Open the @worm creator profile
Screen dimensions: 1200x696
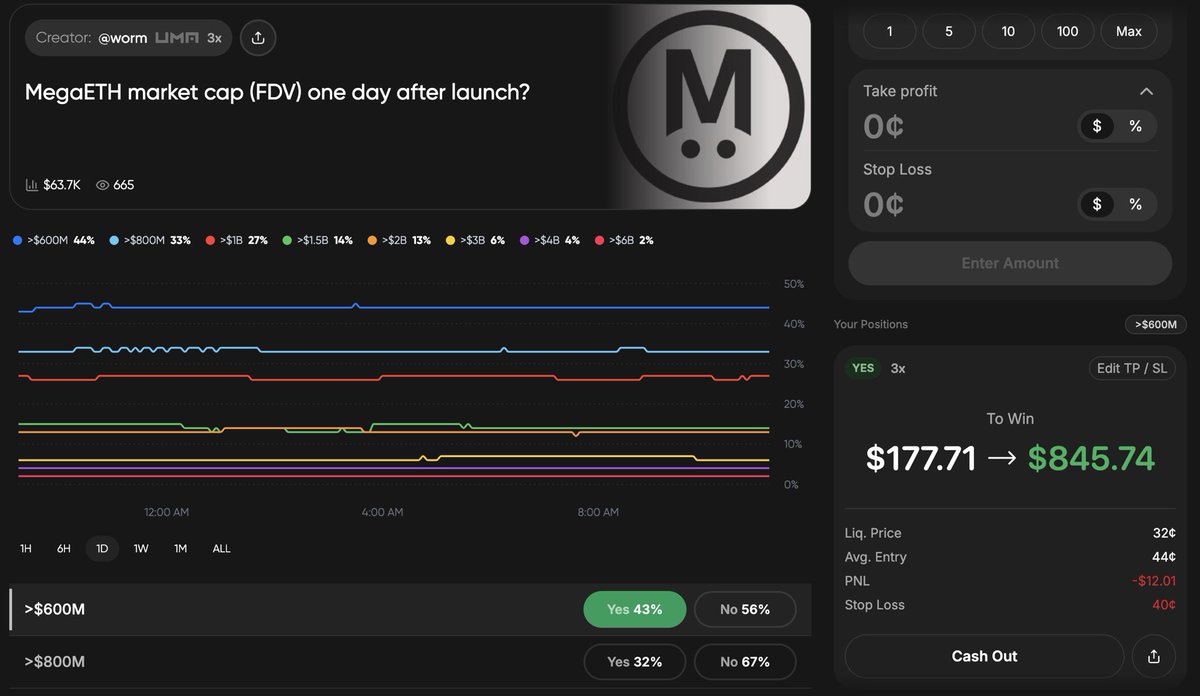[x=123, y=38]
